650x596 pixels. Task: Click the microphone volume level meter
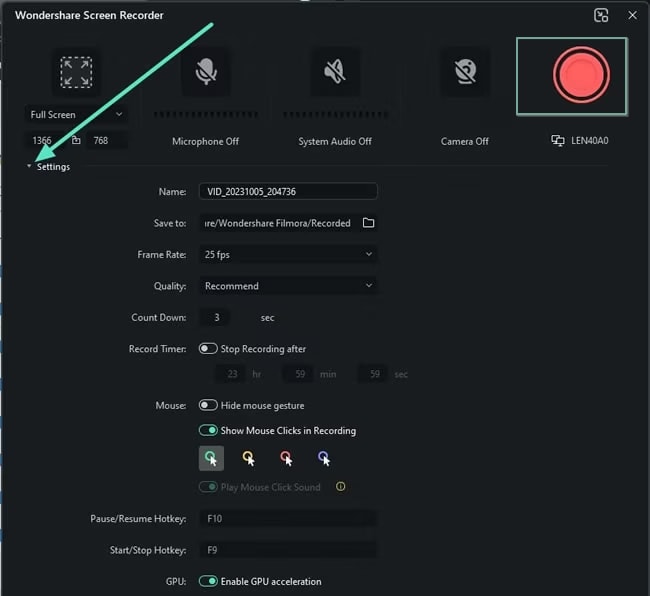click(x=206, y=114)
